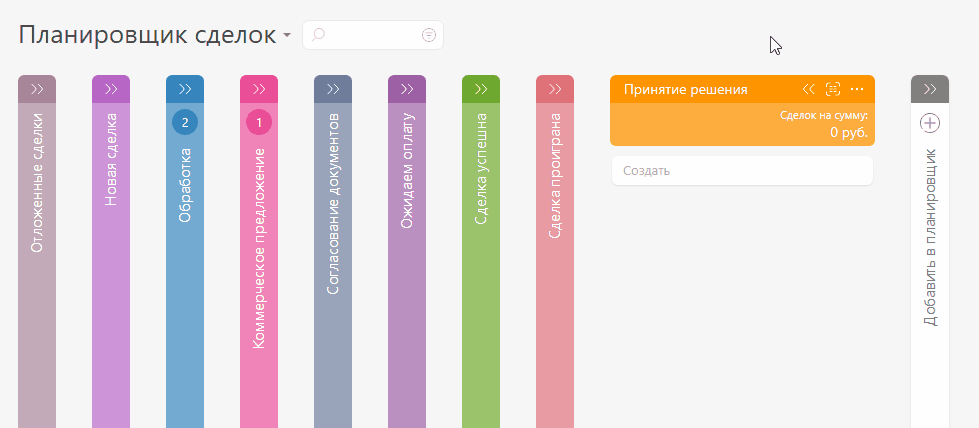Open the three-dots menu of Принятие решения
The image size is (979, 428).
[857, 89]
